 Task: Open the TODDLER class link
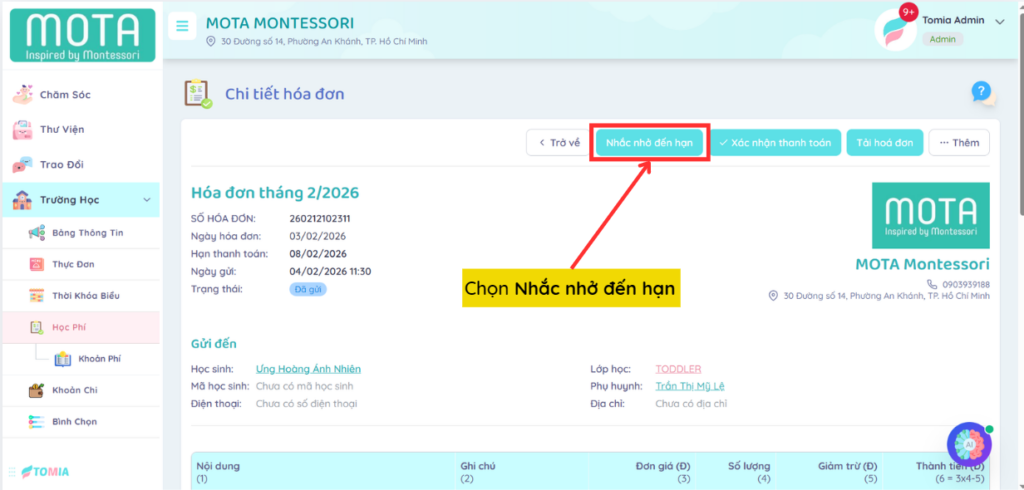coord(678,369)
